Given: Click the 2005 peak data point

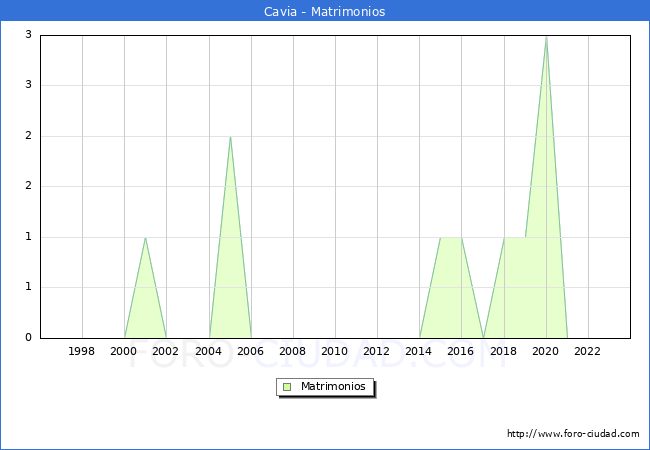Looking at the screenshot, I should 230,137.
